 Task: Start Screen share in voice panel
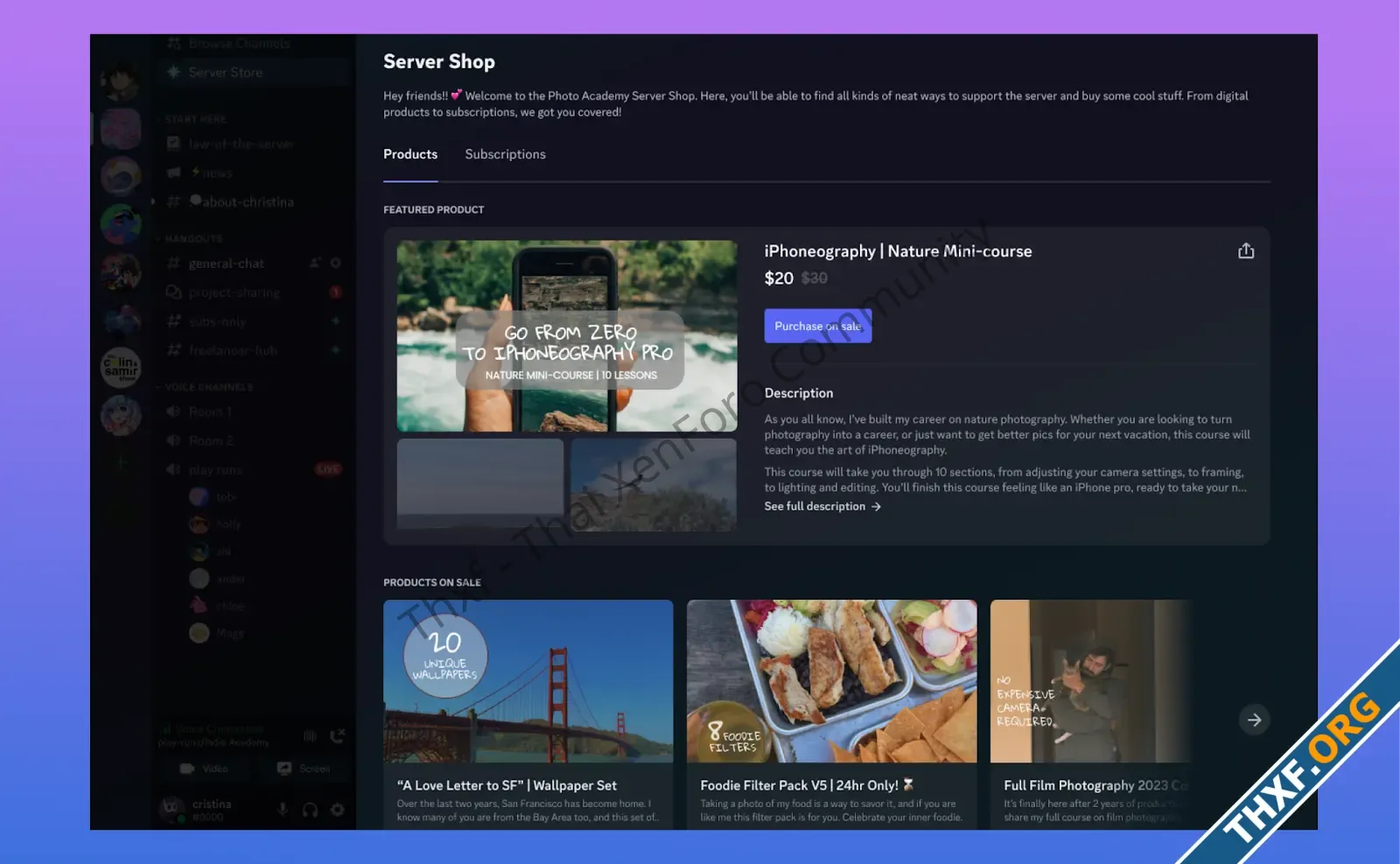(304, 769)
